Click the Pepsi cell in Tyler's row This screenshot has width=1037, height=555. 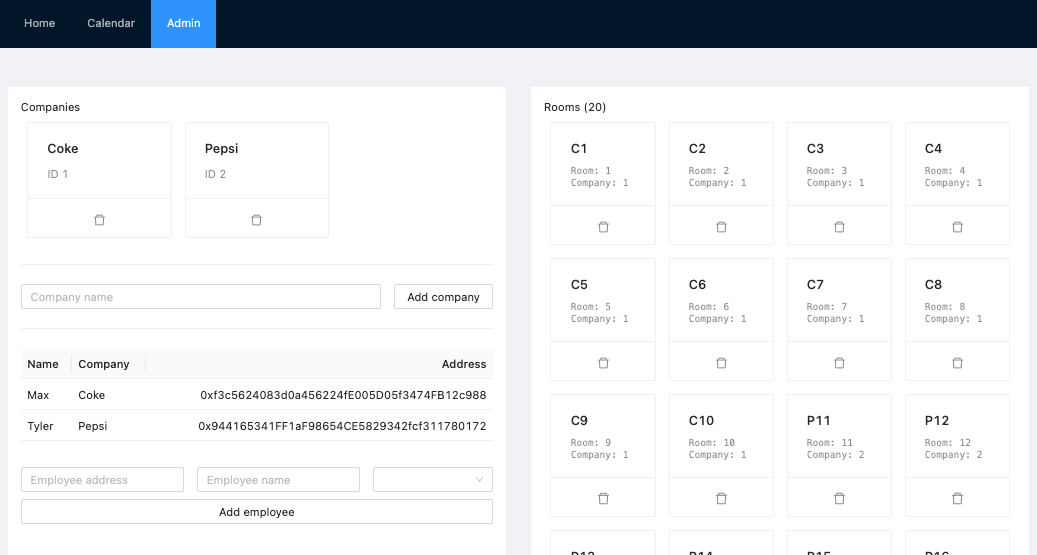coord(93,426)
